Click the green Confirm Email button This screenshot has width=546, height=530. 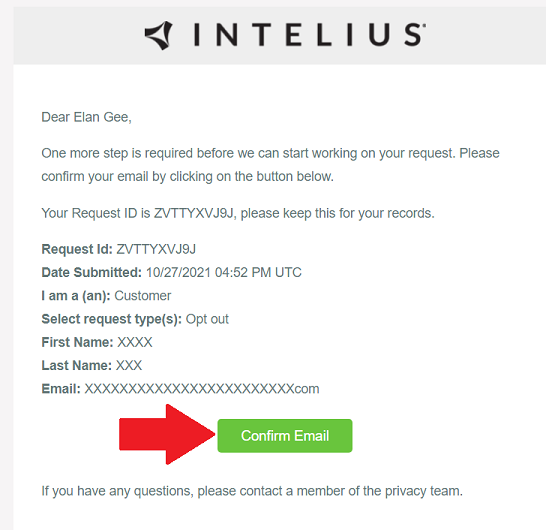[284, 436]
